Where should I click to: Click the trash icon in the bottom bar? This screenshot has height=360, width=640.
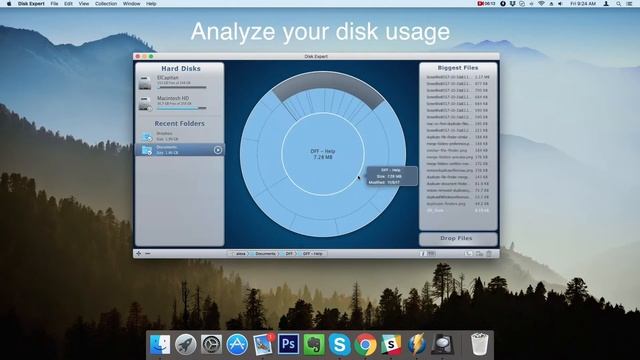click(x=489, y=253)
